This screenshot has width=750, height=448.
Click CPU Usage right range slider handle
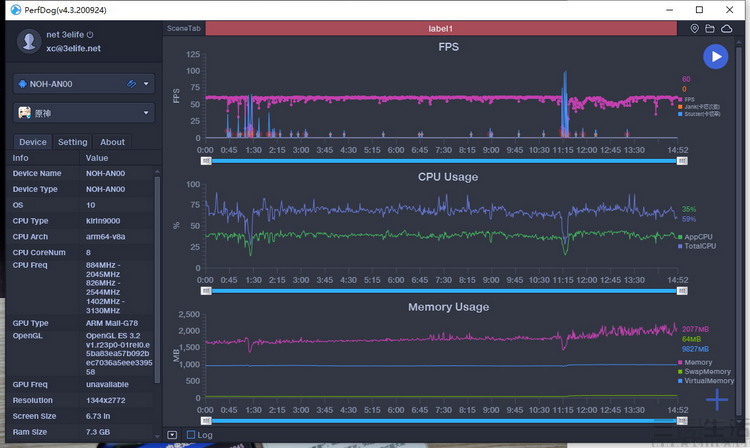coord(683,291)
